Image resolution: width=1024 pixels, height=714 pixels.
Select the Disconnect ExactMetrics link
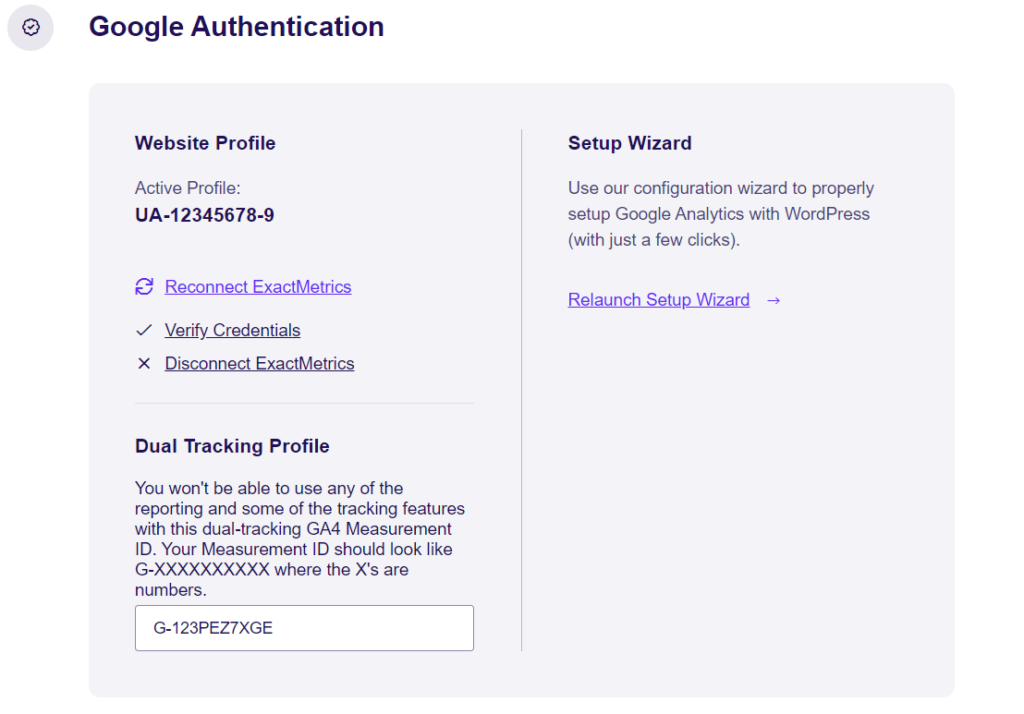259,363
